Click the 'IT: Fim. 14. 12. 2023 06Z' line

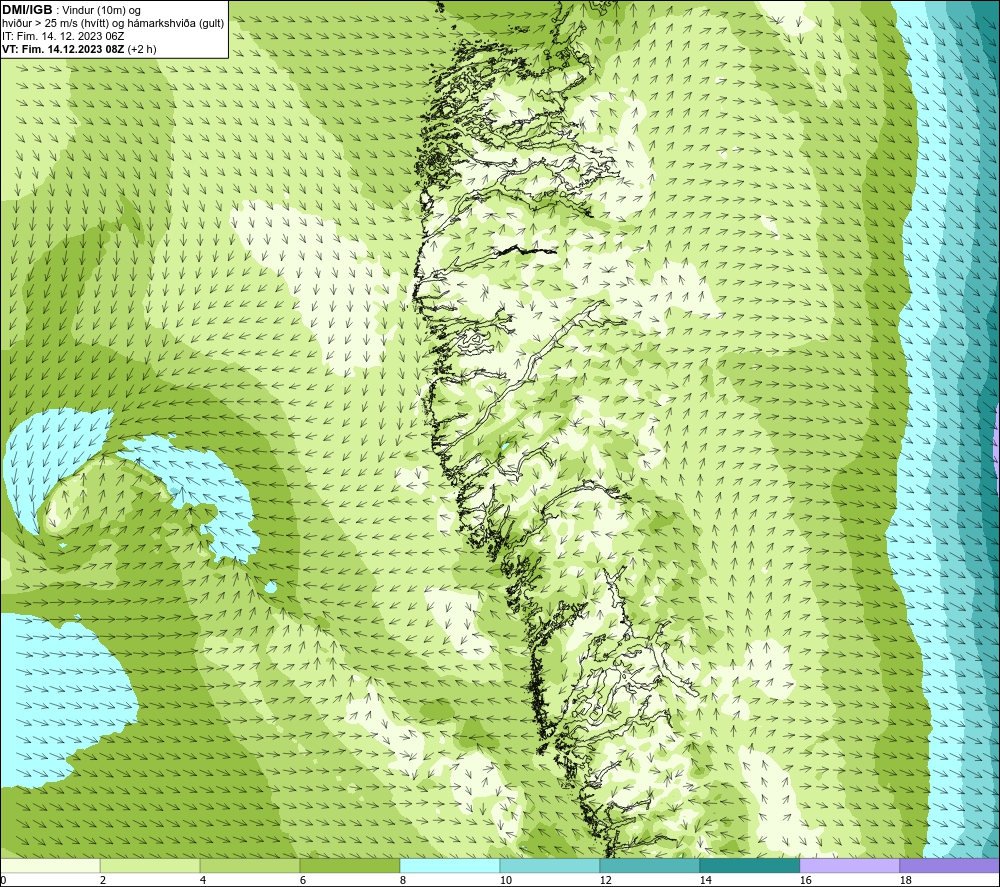(x=63, y=36)
